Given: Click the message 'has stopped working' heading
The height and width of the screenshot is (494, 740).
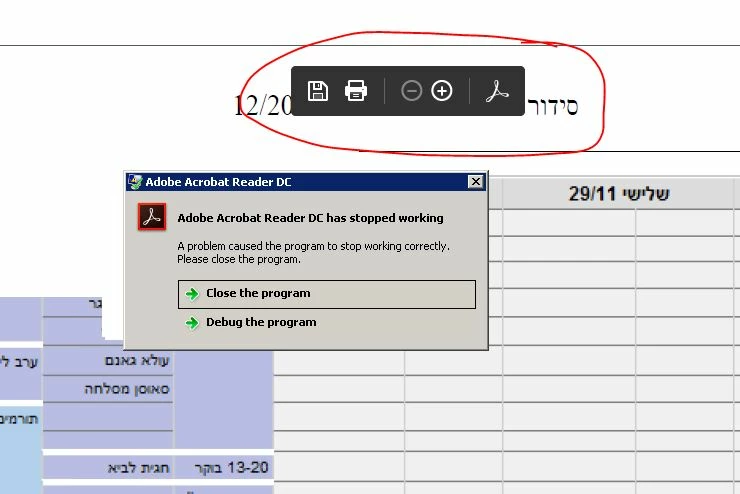Looking at the screenshot, I should coord(311,218).
